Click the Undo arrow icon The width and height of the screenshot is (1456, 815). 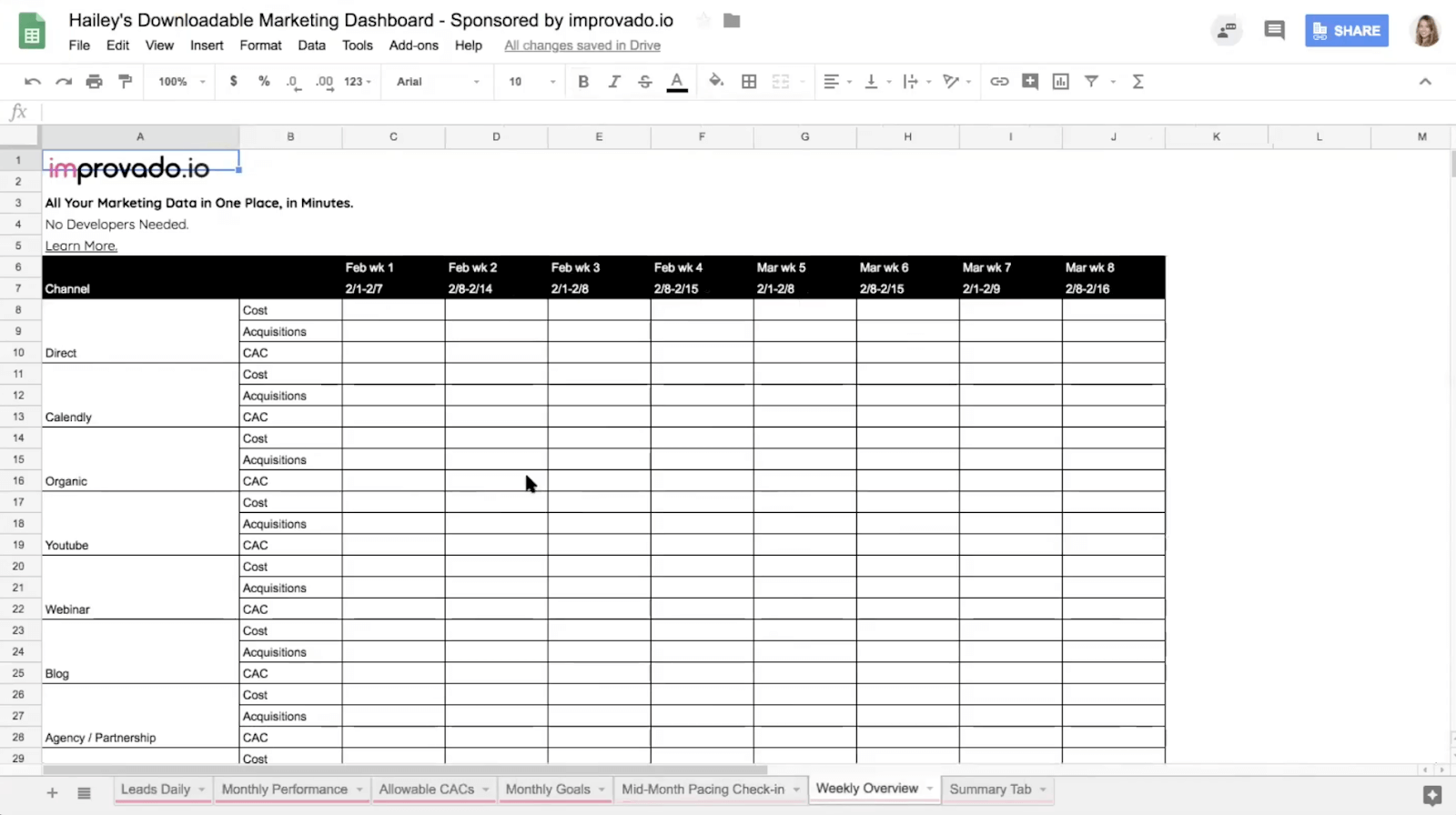click(33, 82)
